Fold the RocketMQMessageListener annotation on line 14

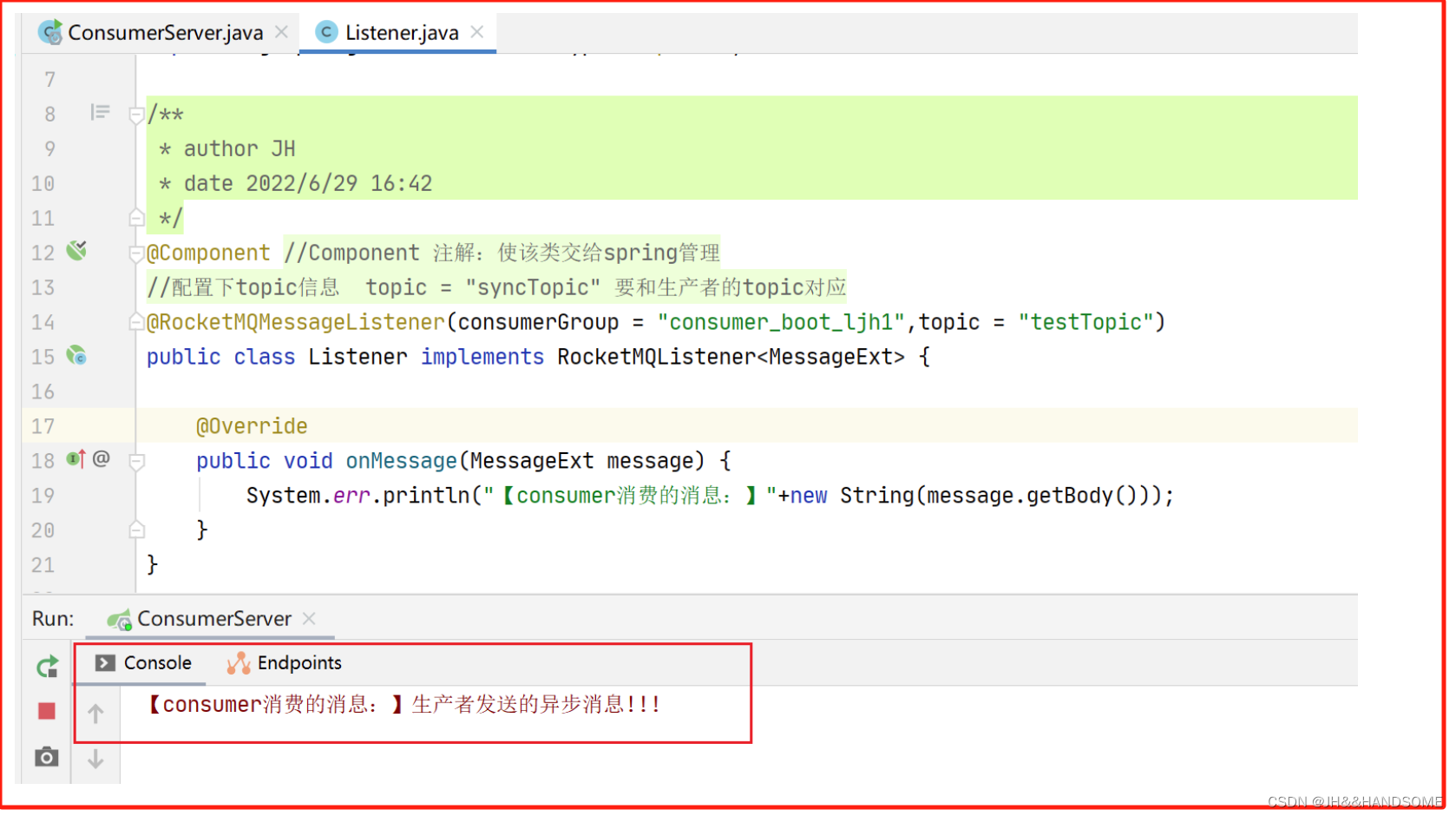(136, 322)
